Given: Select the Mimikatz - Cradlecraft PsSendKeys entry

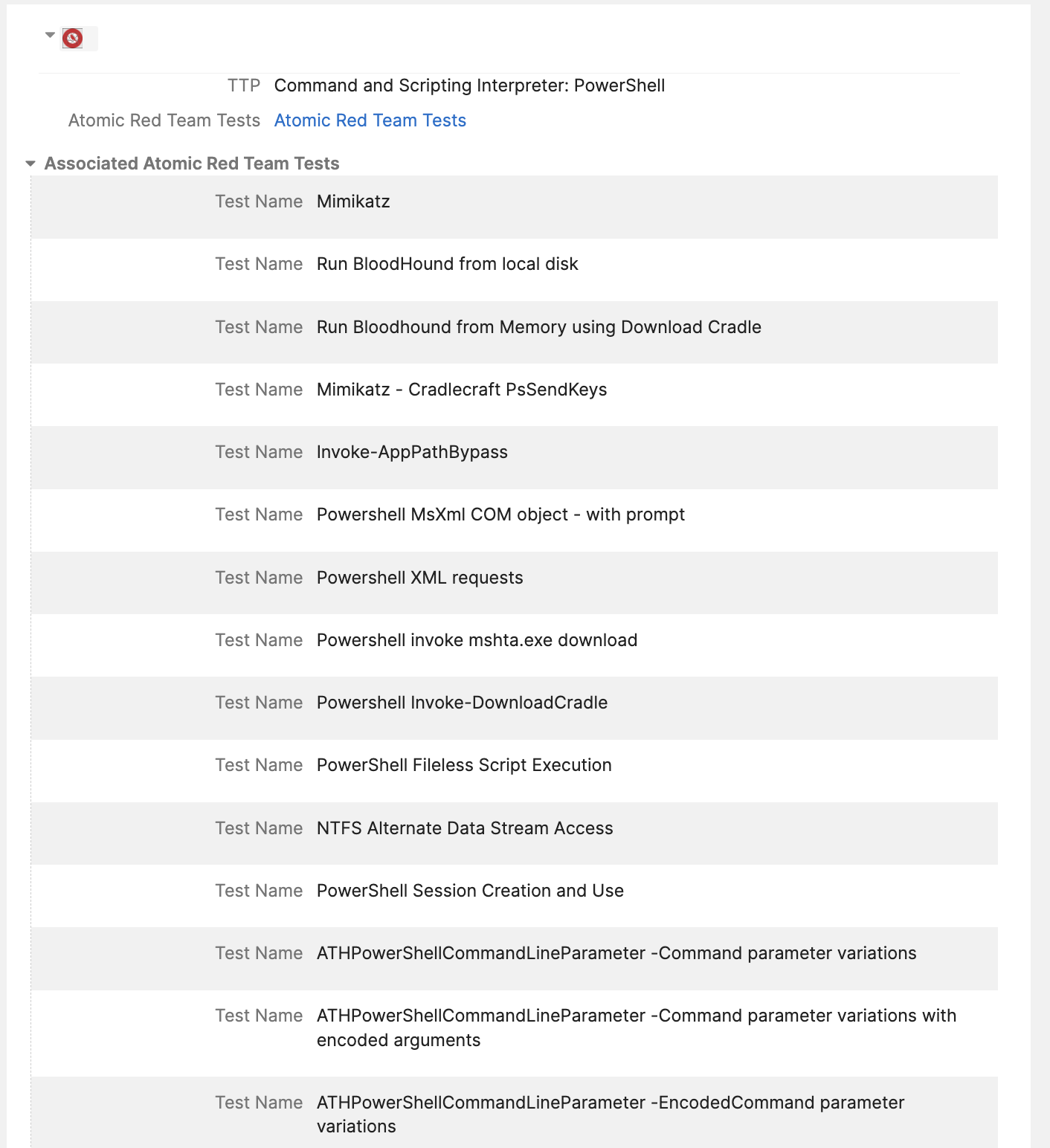Looking at the screenshot, I should tap(461, 390).
